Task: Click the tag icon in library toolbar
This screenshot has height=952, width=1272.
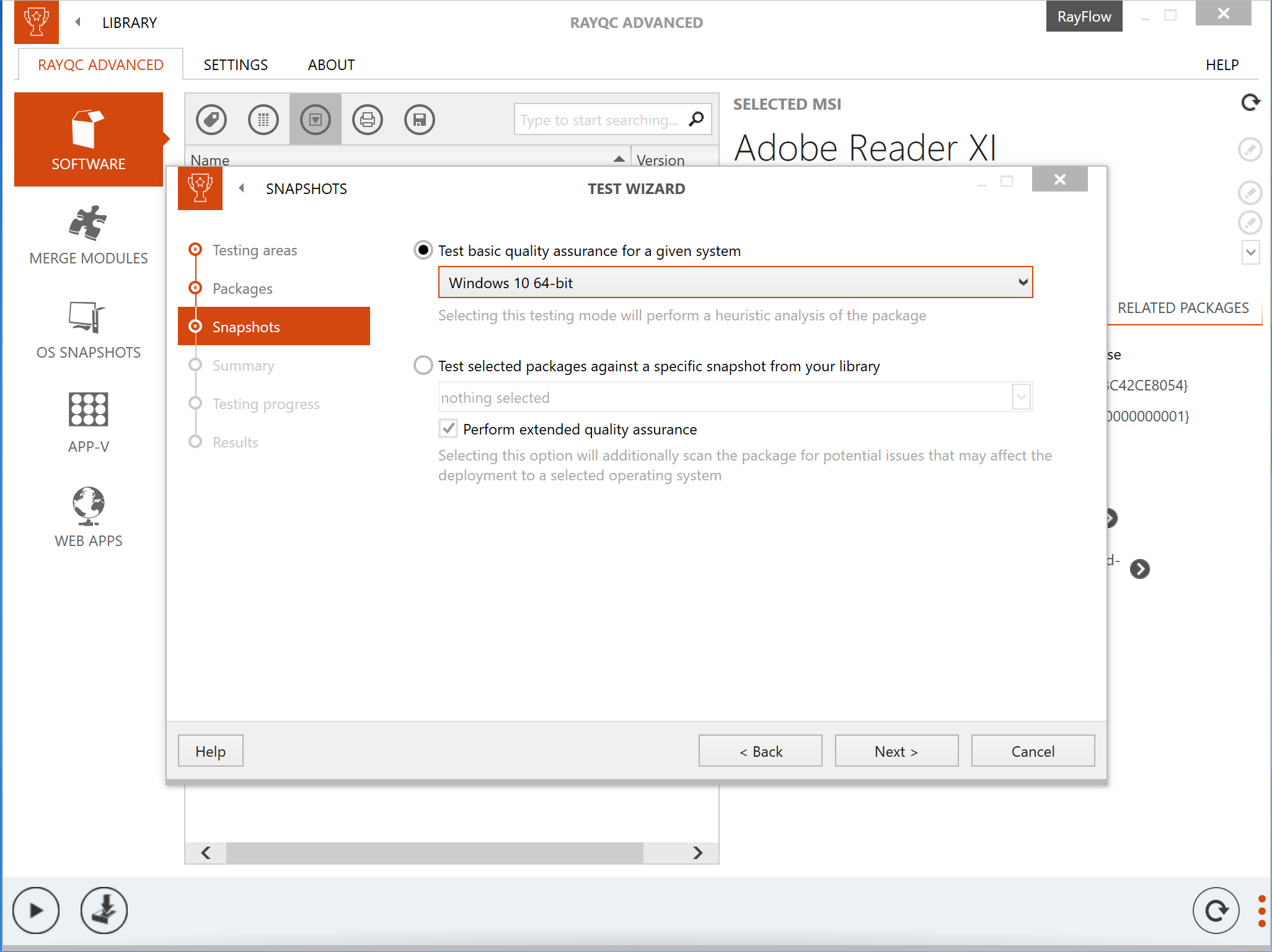Action: pyautogui.click(x=211, y=120)
